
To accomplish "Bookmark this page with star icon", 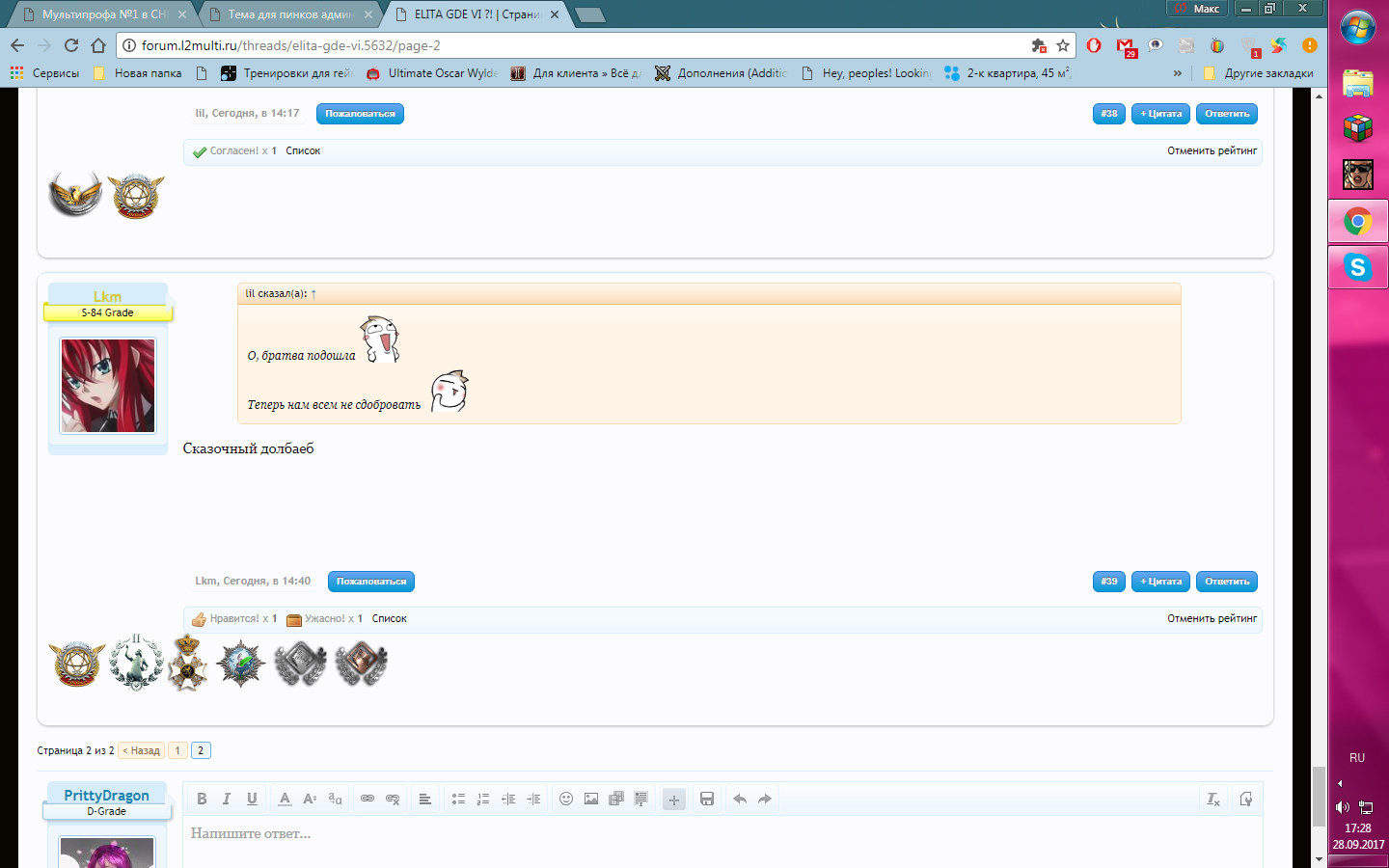I will 1063,45.
